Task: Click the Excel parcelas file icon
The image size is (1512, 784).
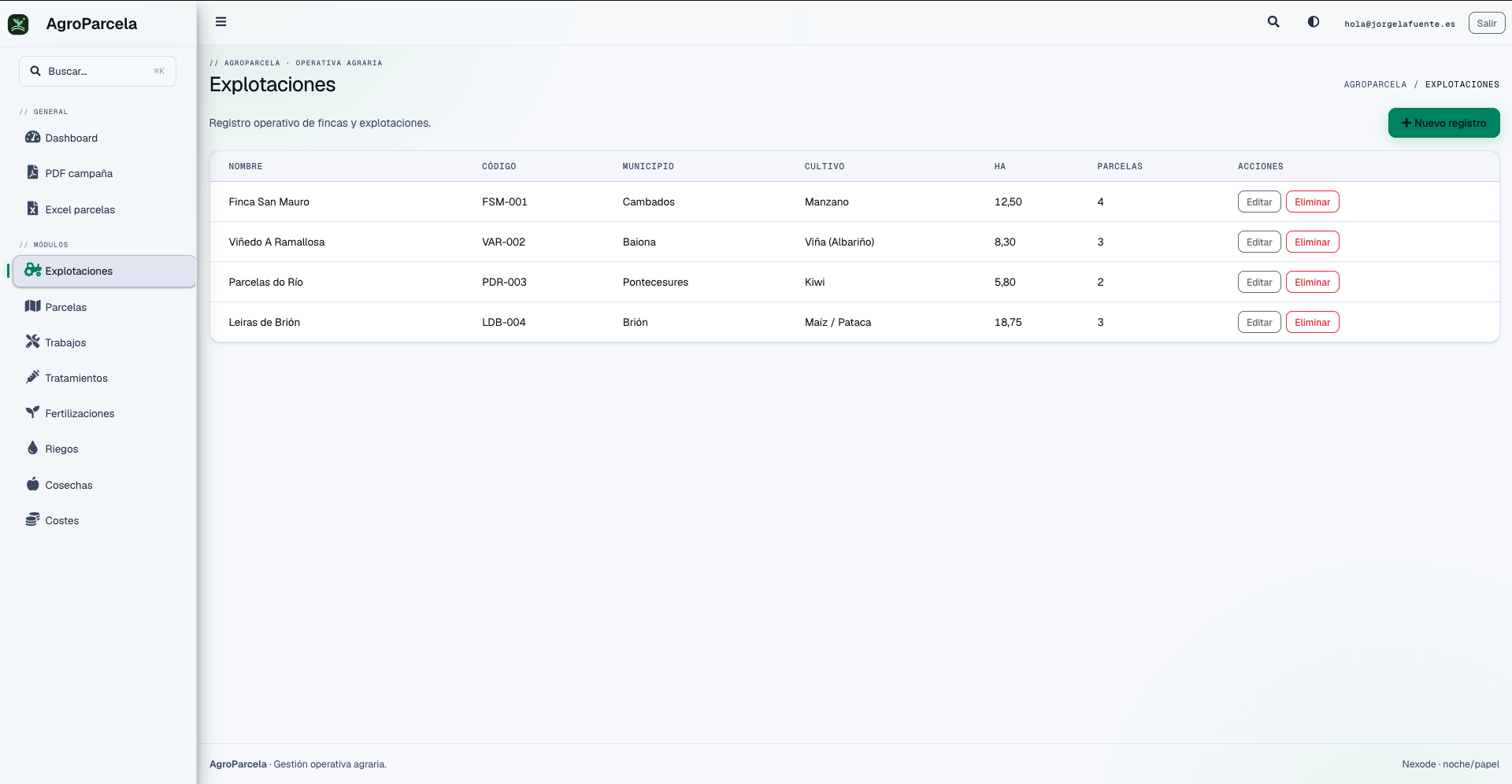Action: (x=32, y=209)
